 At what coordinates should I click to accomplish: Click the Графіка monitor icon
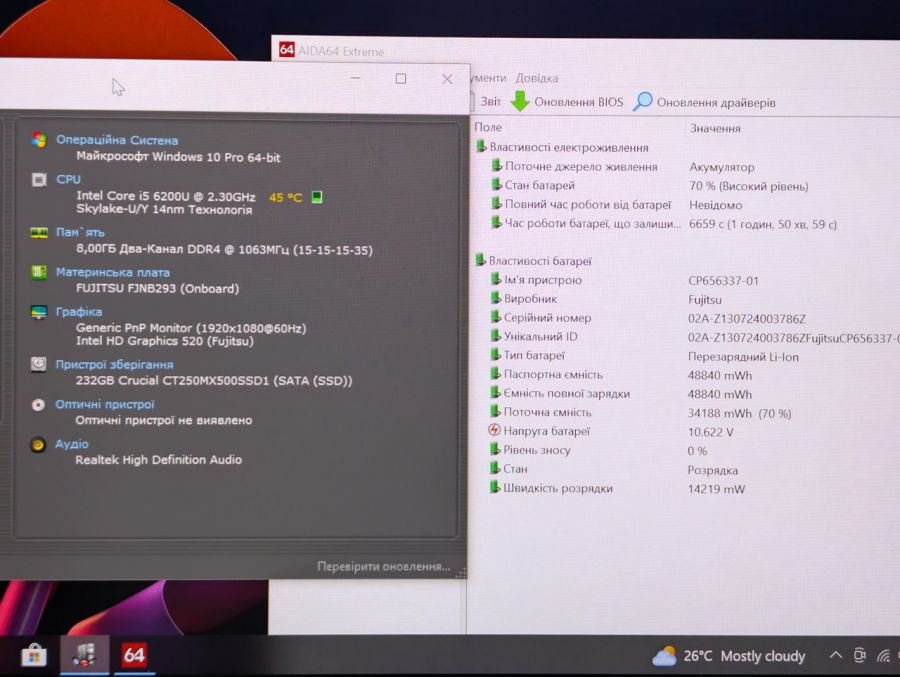[x=38, y=312]
